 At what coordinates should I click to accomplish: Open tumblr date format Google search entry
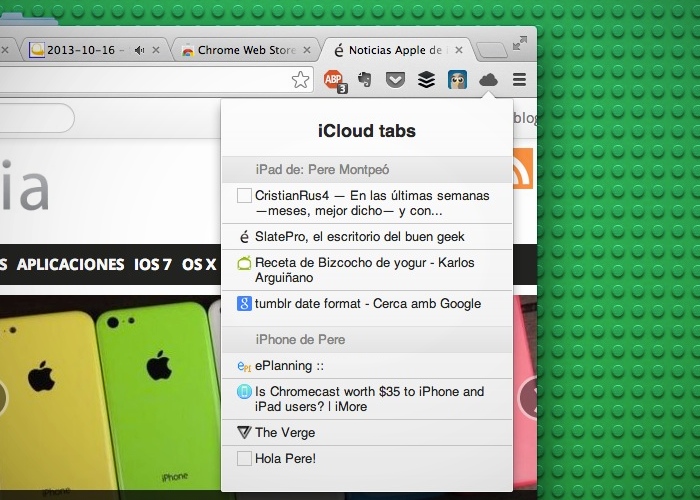[367, 304]
